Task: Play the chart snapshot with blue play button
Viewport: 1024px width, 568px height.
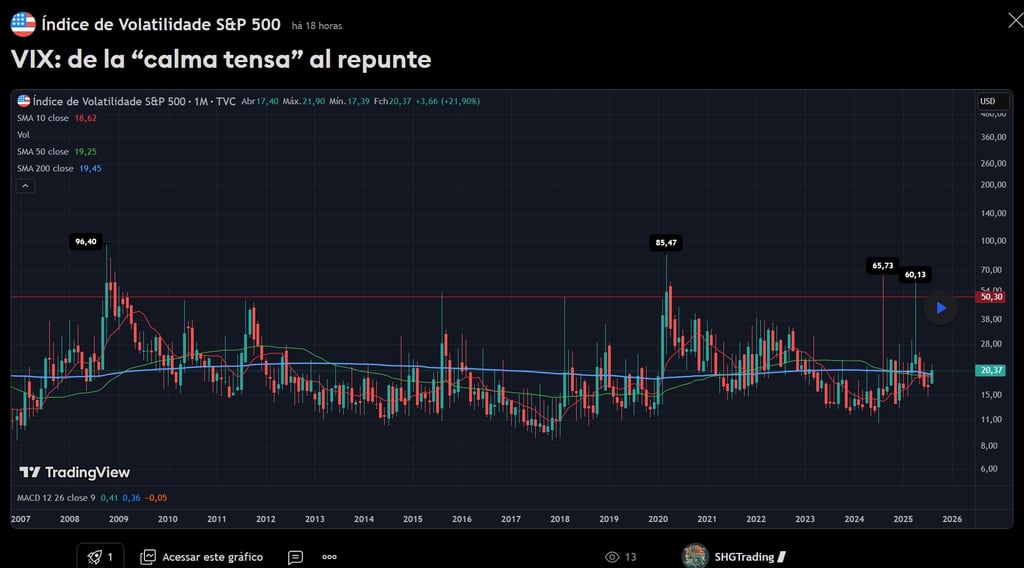Action: 940,308
